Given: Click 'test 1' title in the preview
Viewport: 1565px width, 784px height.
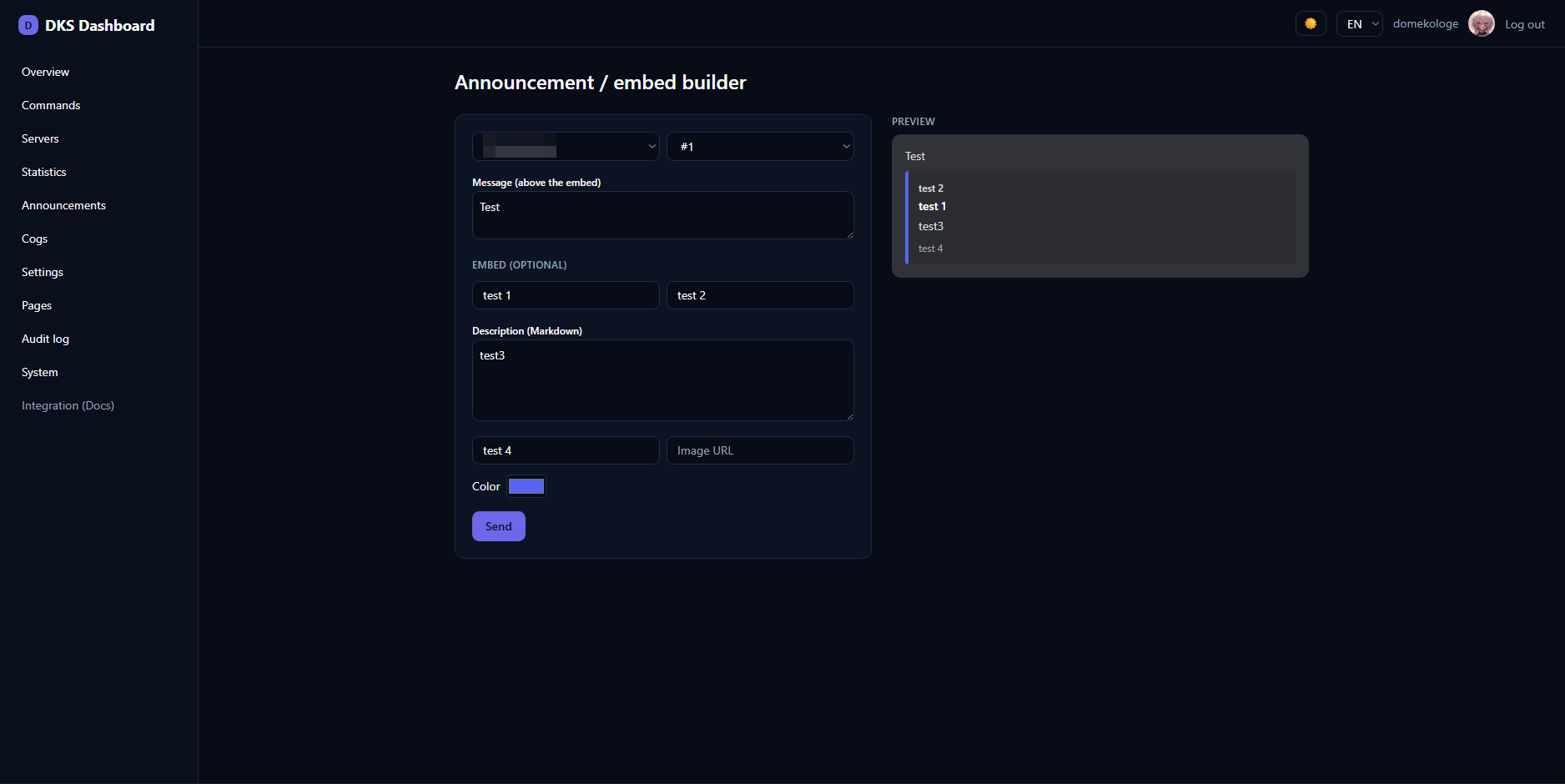Looking at the screenshot, I should coord(932,206).
